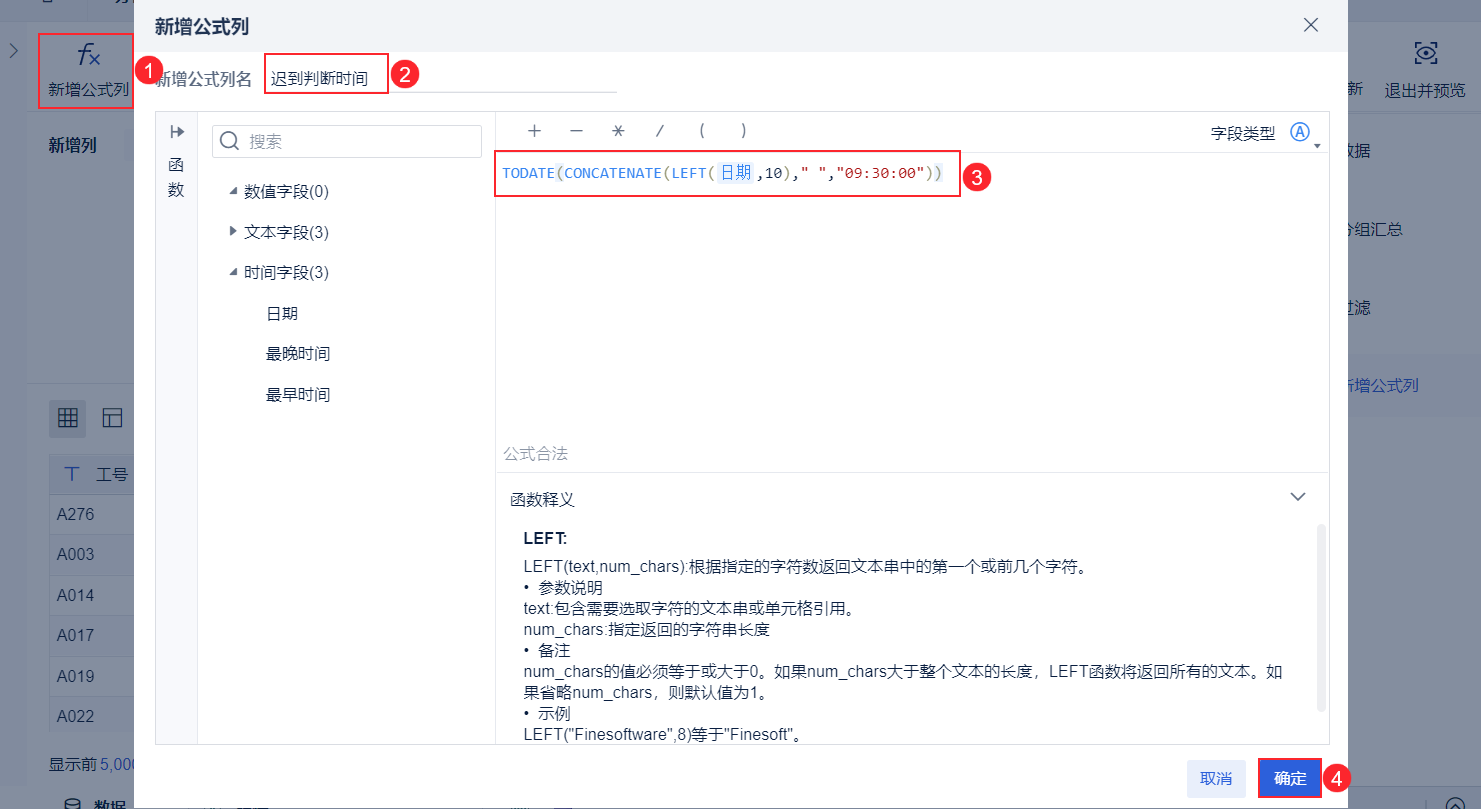Collapse the 时间字段(3) group
The image size is (1481, 809).
coord(234,272)
